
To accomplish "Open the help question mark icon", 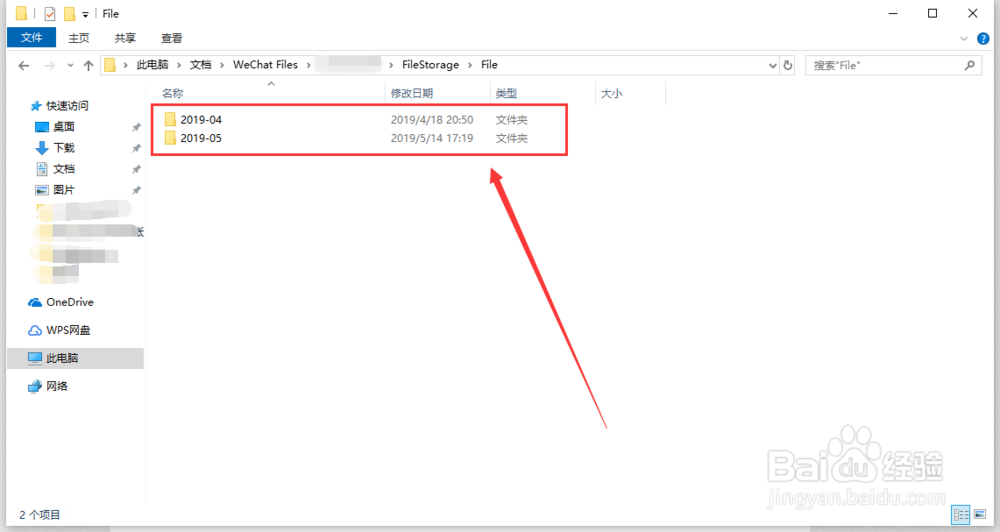I will point(983,39).
